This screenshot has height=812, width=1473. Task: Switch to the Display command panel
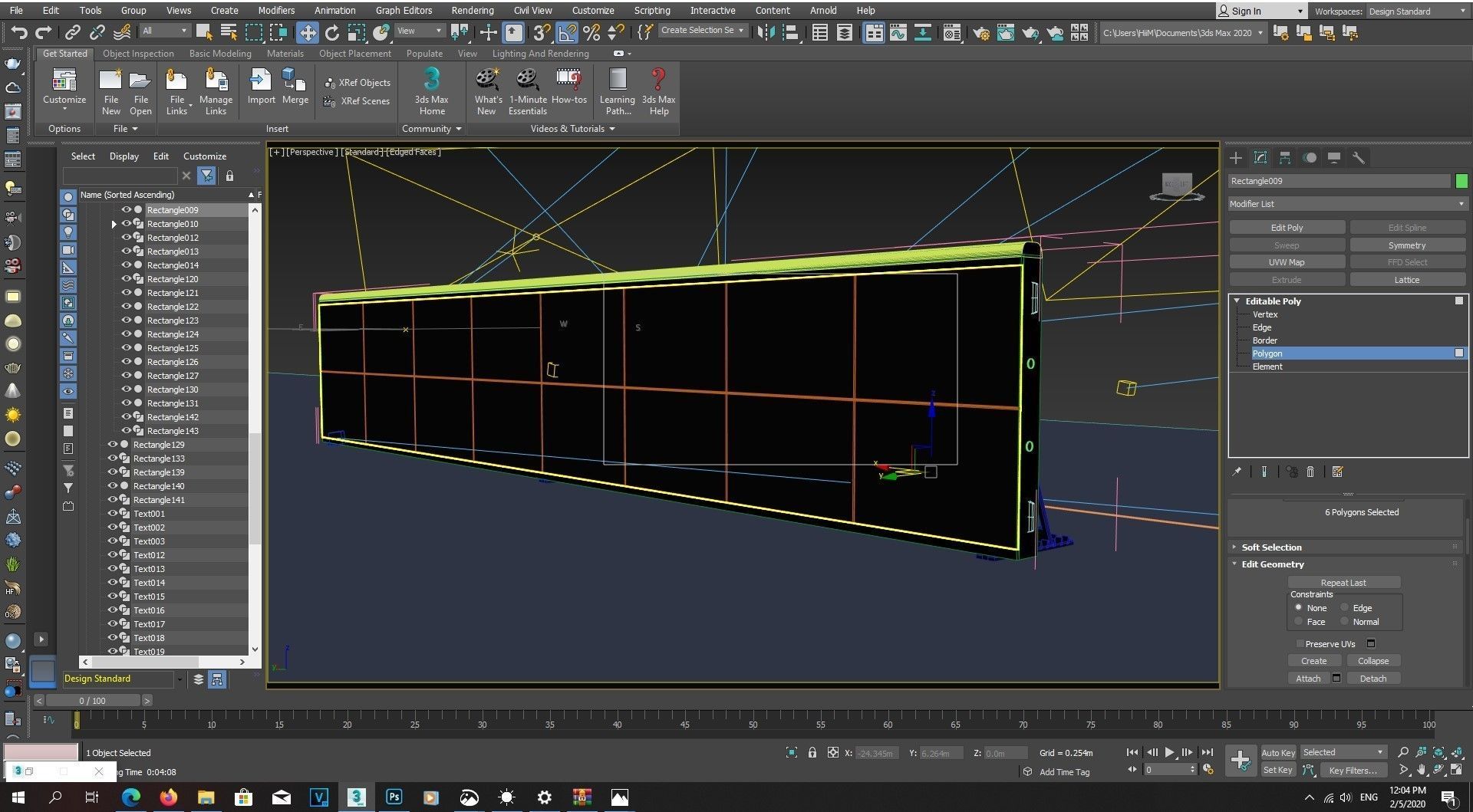coord(1334,158)
